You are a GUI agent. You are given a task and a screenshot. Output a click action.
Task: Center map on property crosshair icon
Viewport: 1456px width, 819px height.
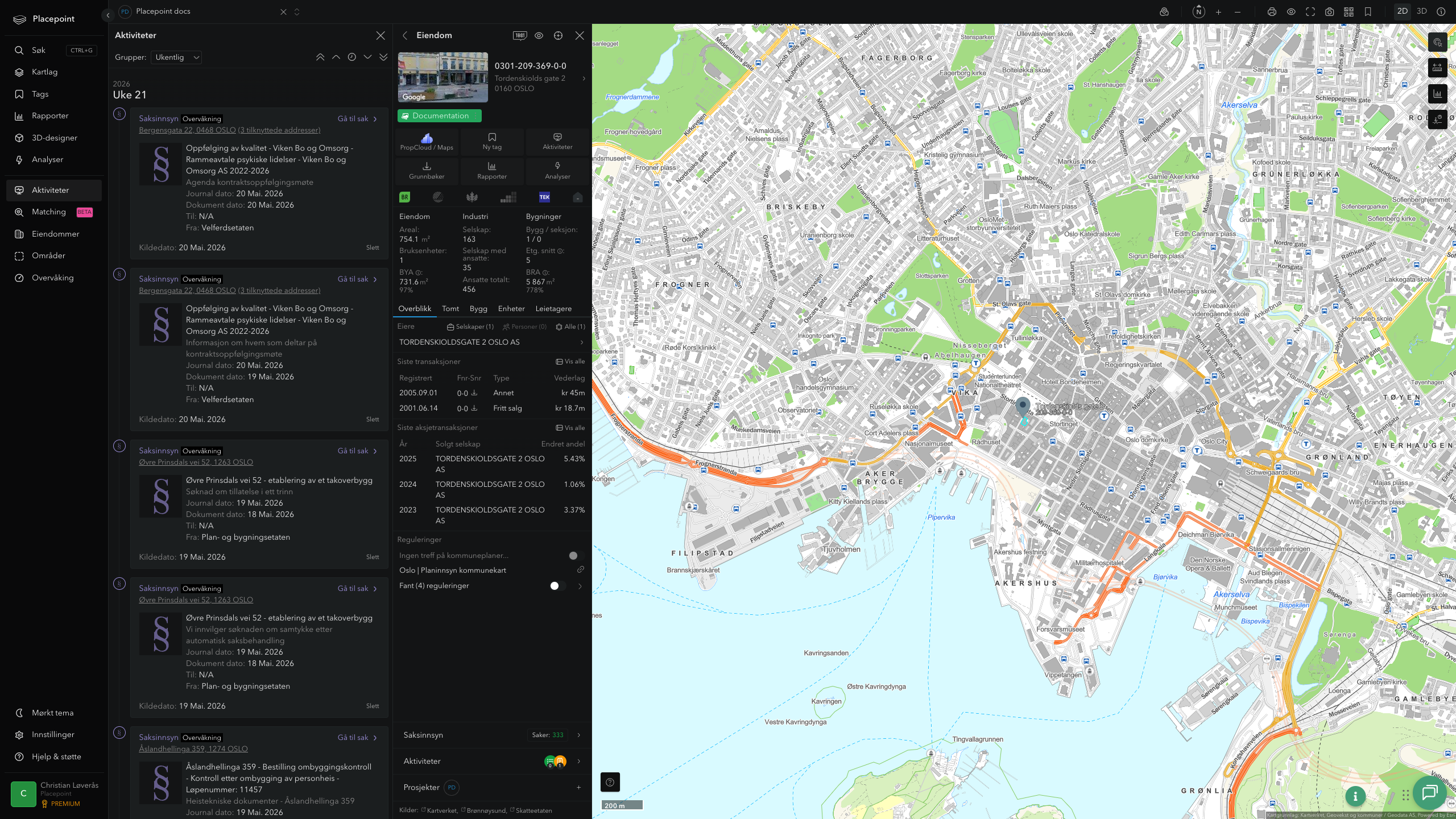(x=559, y=35)
